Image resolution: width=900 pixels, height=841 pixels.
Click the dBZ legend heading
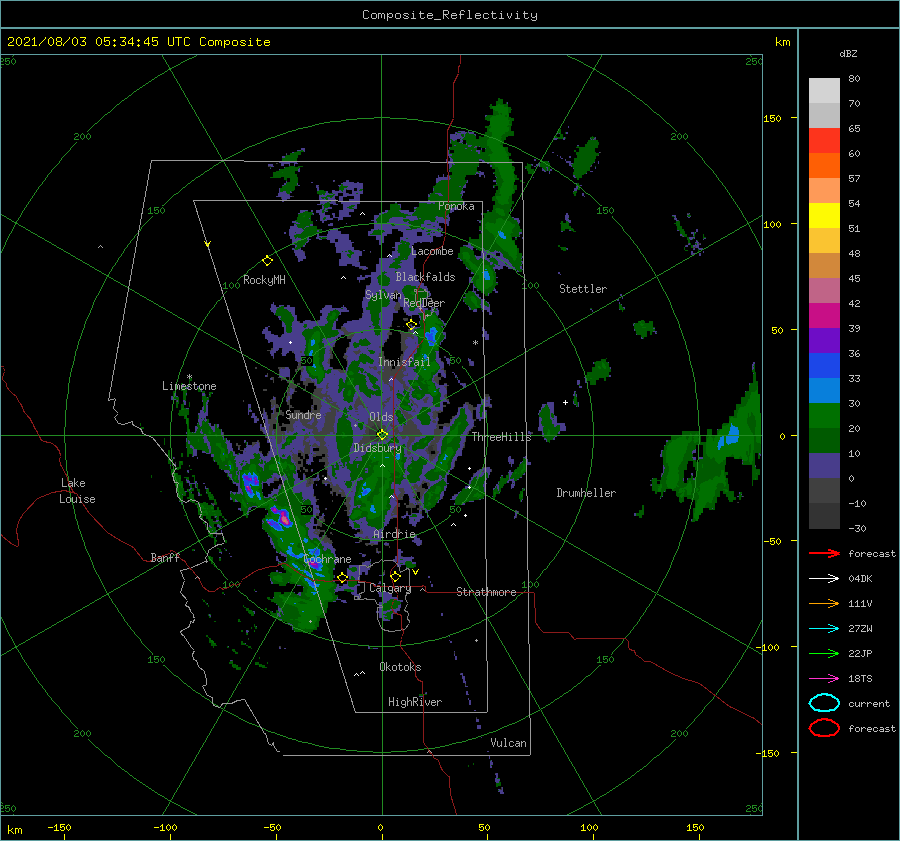848,53
